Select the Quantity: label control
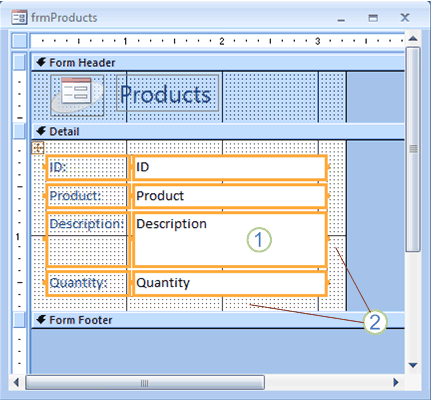Screen dimensions: 432x401 point(87,283)
